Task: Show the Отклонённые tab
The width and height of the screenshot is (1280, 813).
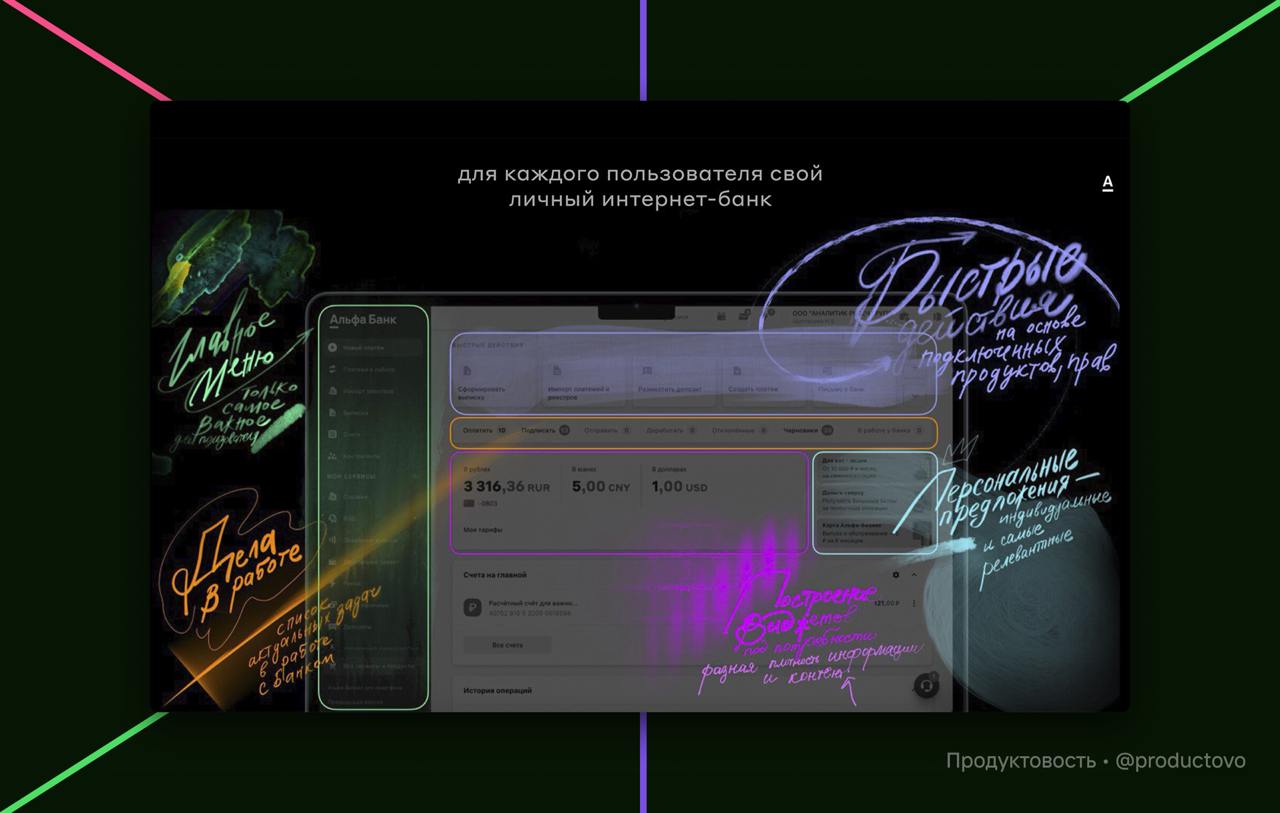Action: pyautogui.click(x=740, y=431)
